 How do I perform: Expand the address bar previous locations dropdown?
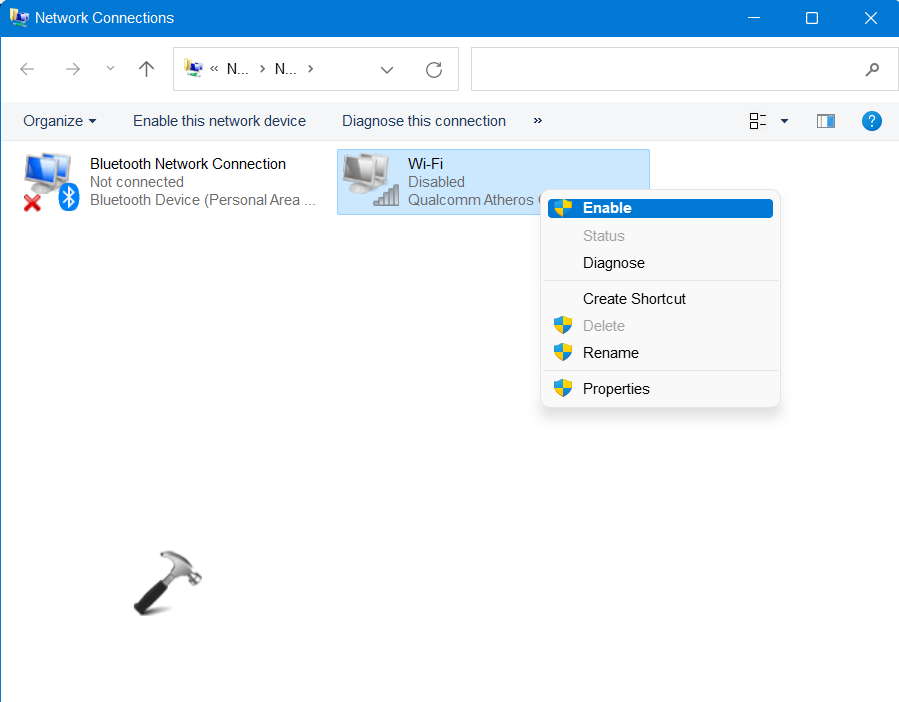[x=387, y=69]
